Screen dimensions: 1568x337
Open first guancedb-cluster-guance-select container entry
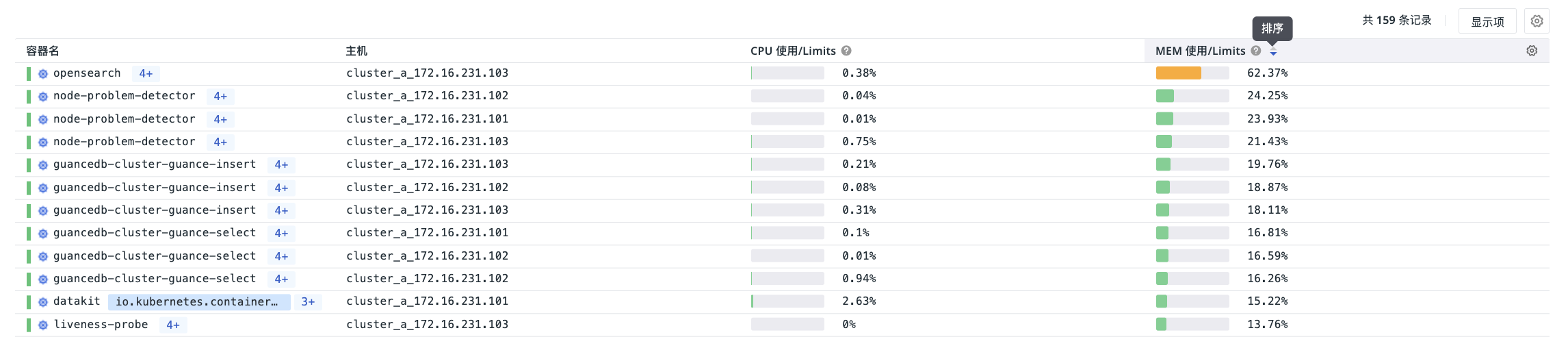tap(155, 233)
